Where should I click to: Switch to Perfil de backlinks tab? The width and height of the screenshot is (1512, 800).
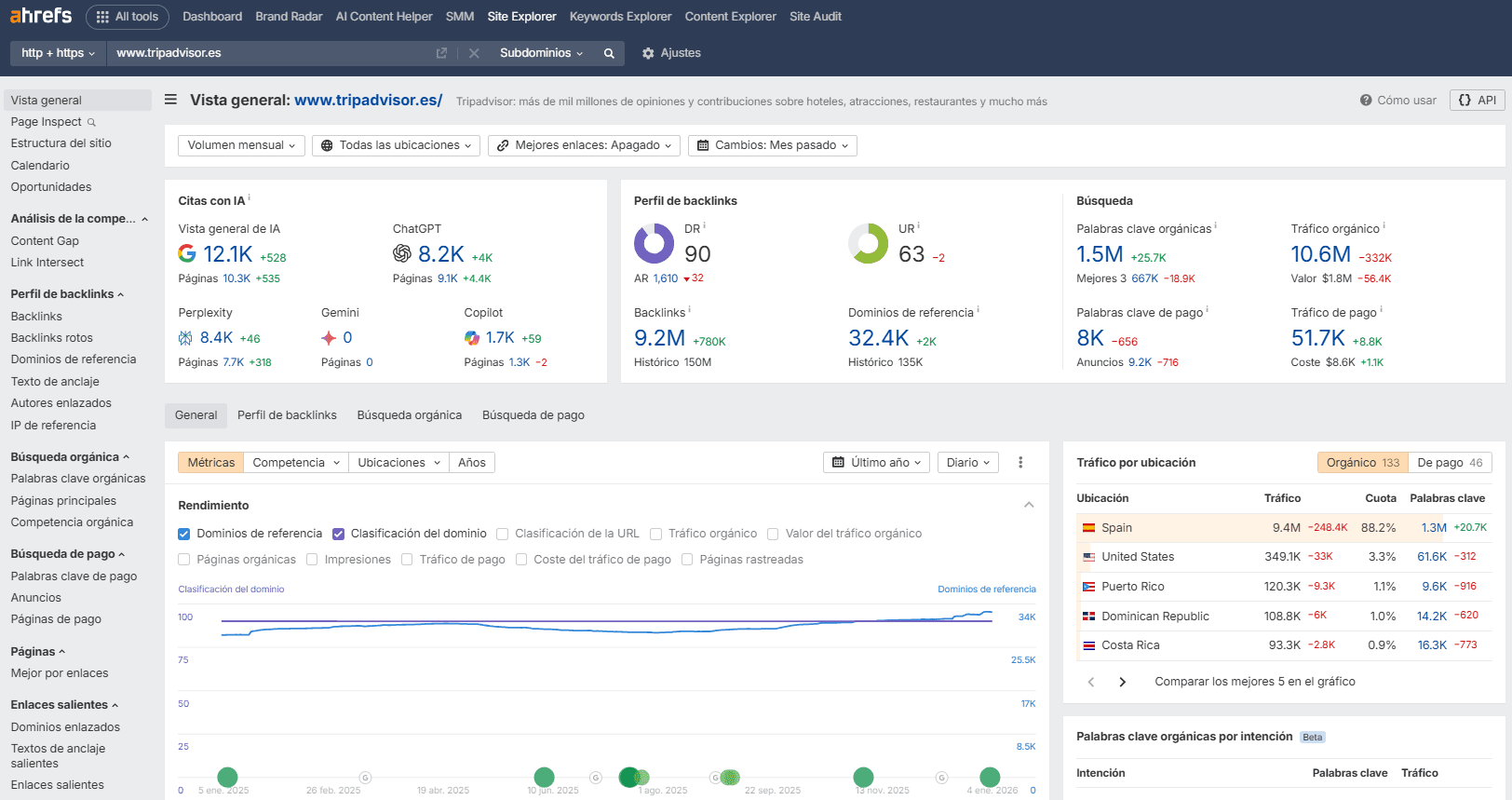coord(287,415)
